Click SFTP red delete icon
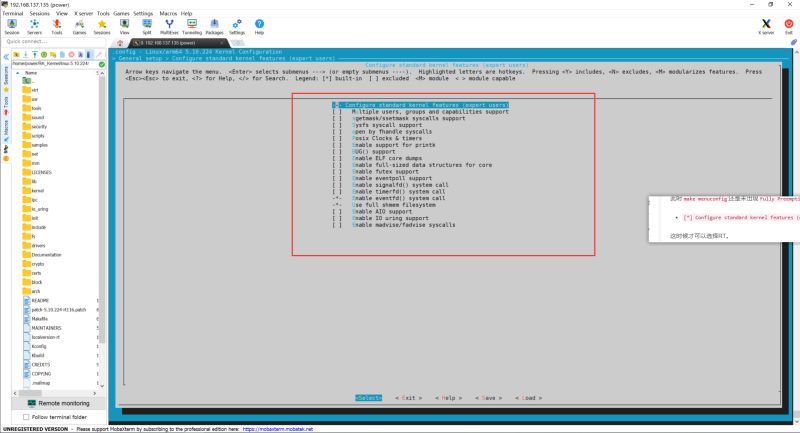800x433 pixels. tap(71, 55)
